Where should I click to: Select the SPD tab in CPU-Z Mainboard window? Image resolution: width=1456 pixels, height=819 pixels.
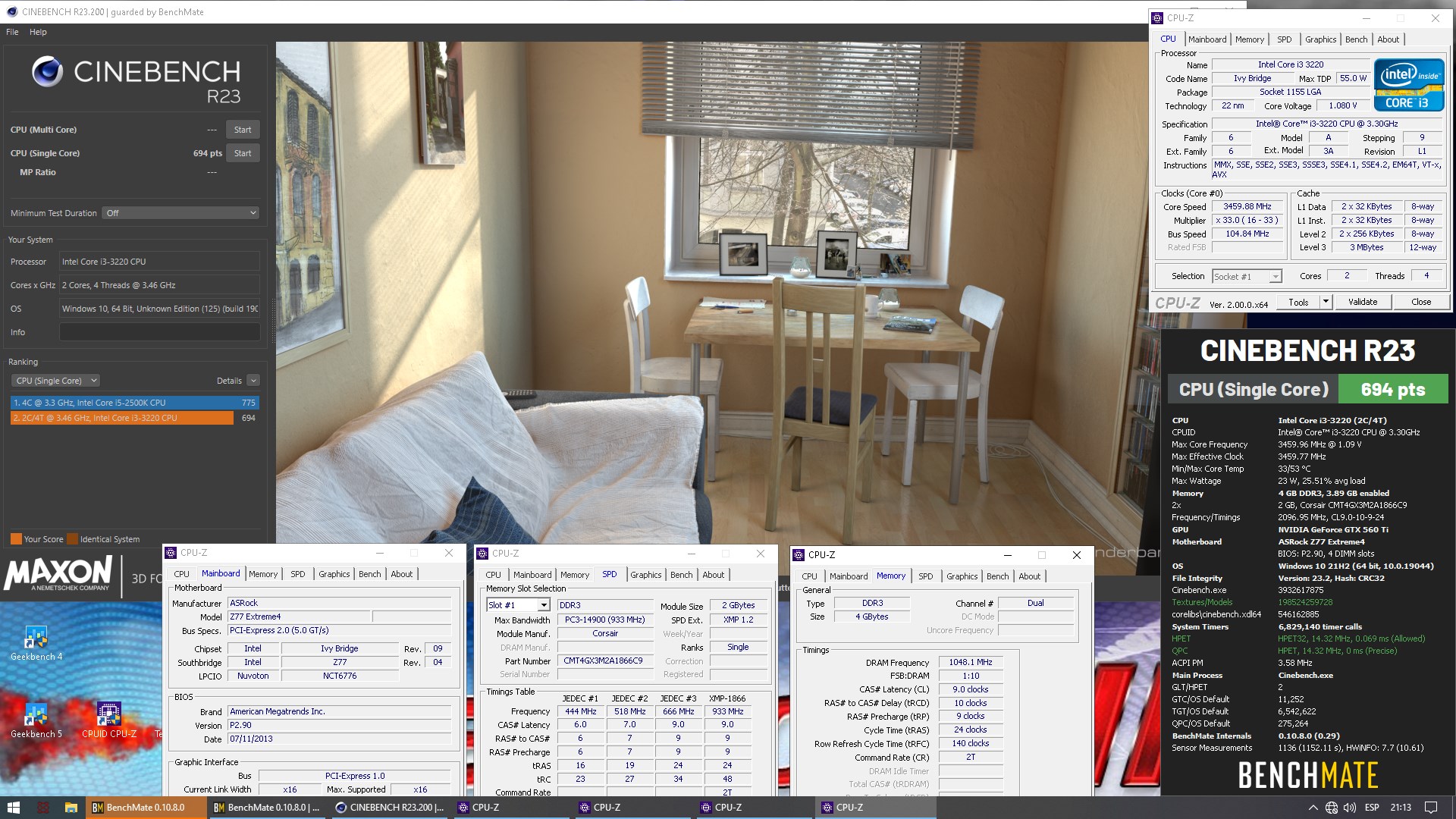point(298,574)
